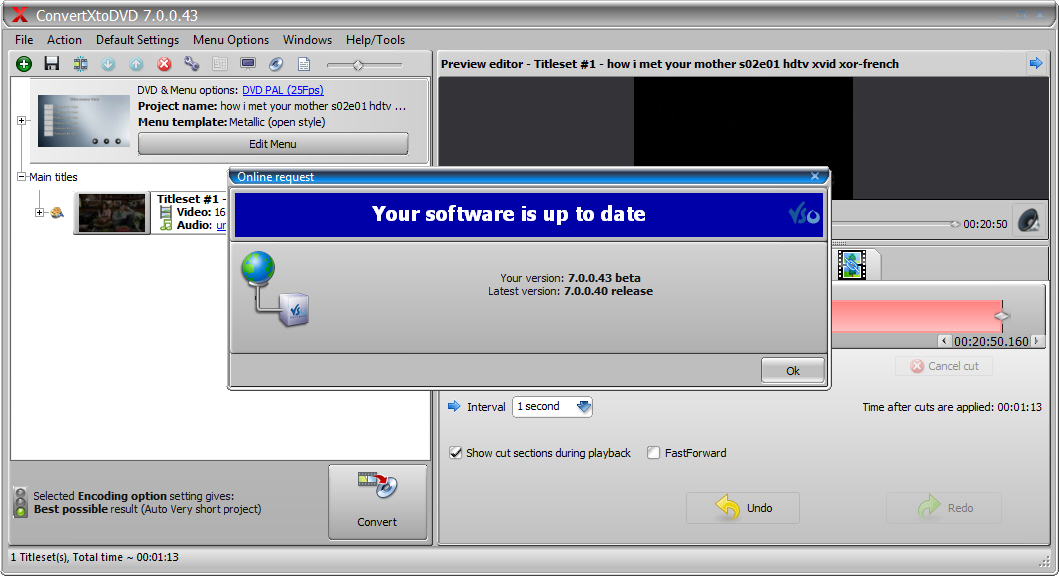This screenshot has width=1059, height=576.
Task: Click the Main titles tree label
Action: point(53,177)
